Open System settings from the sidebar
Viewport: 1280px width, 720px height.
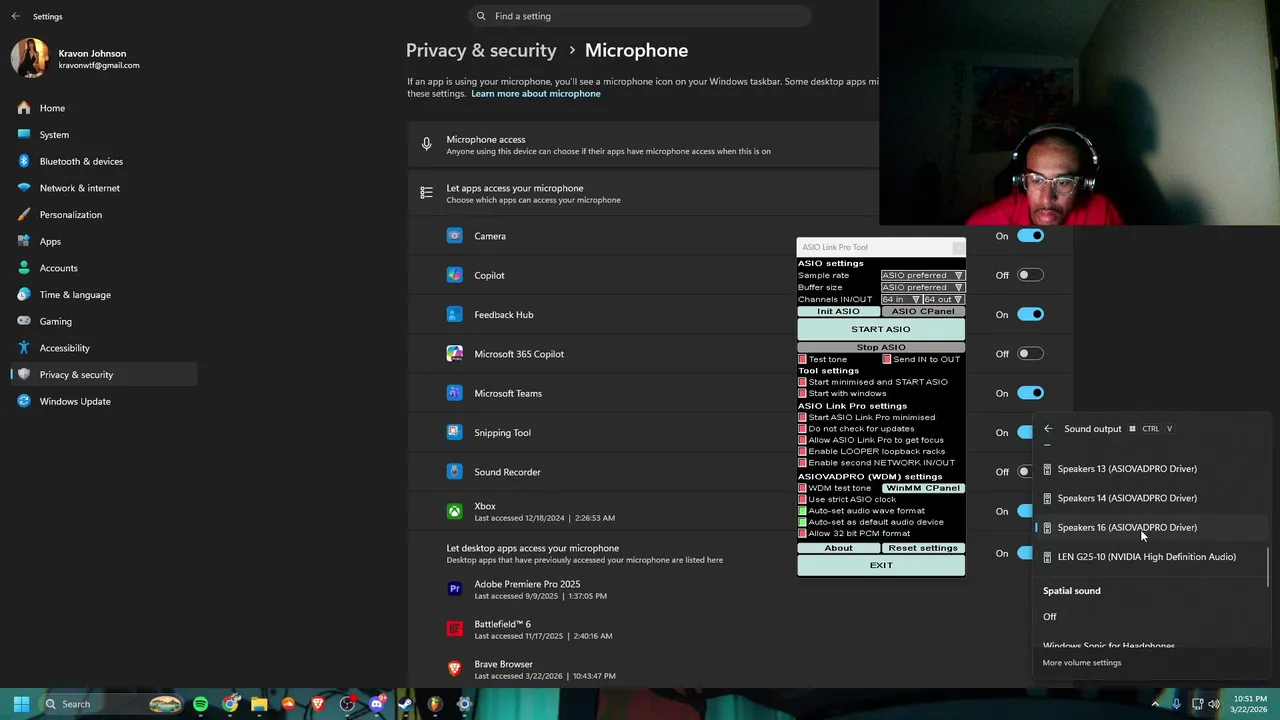104,134
